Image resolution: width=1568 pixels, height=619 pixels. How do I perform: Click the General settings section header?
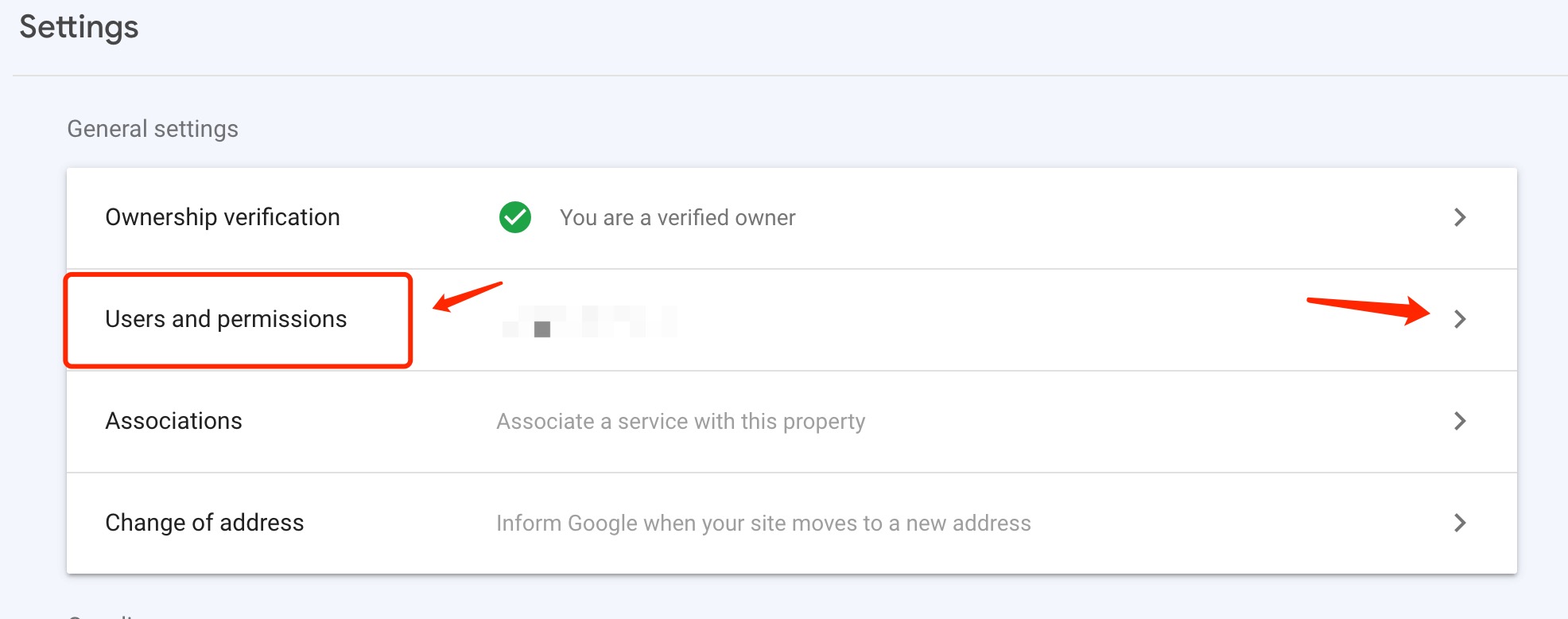[x=153, y=128]
